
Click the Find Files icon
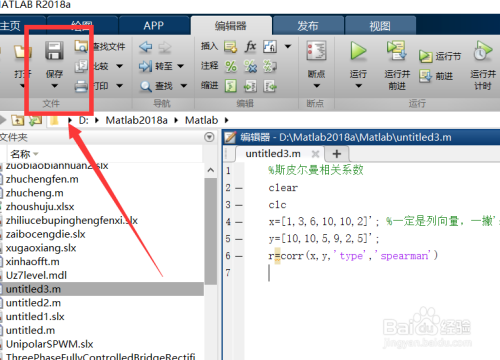pos(81,46)
